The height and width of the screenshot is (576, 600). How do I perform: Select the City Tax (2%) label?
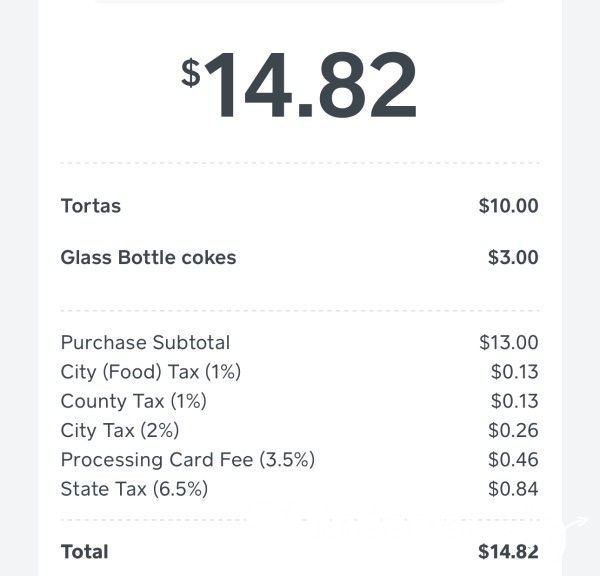120,430
